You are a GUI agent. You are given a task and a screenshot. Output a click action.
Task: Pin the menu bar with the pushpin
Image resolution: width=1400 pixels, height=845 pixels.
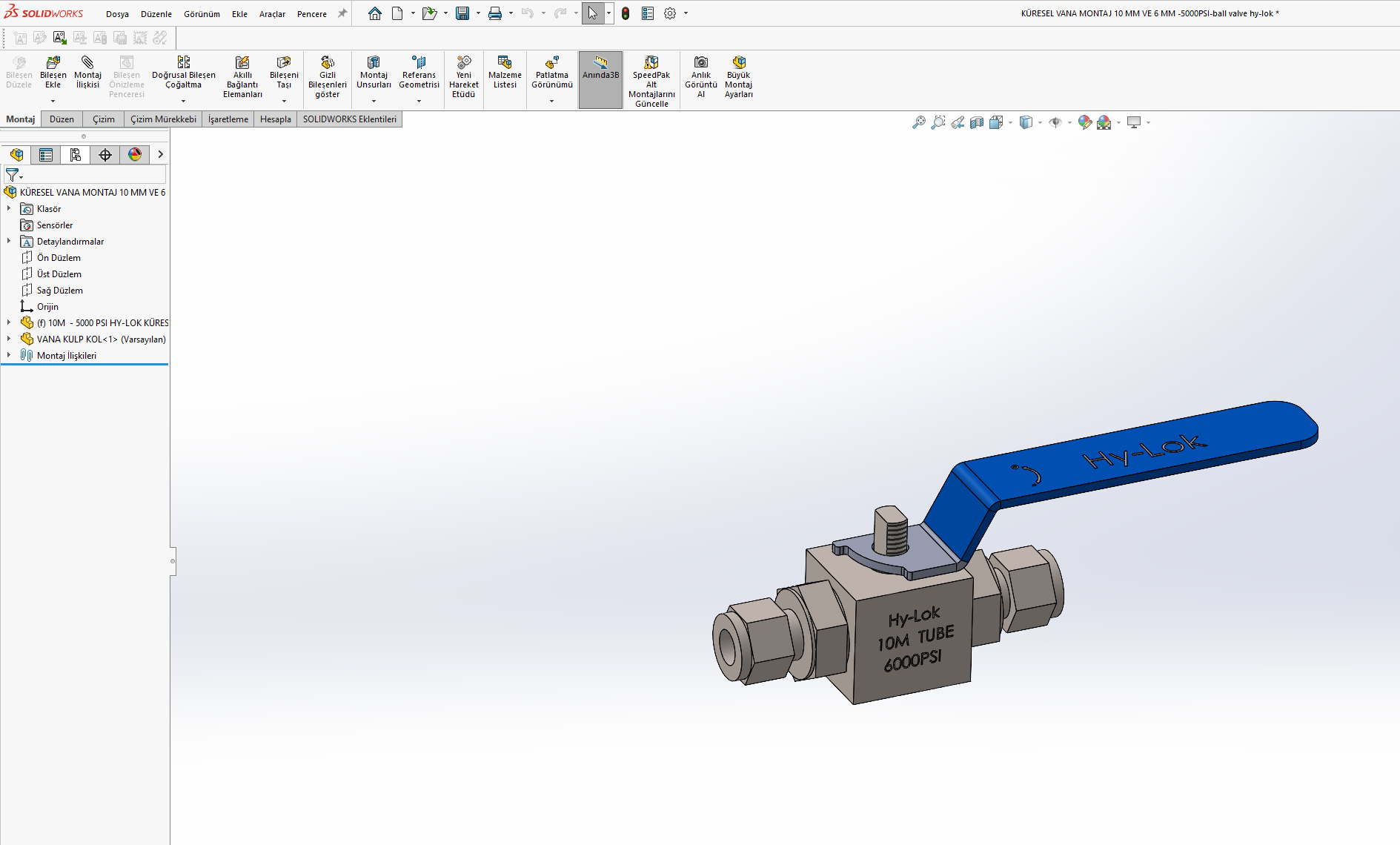[x=342, y=13]
